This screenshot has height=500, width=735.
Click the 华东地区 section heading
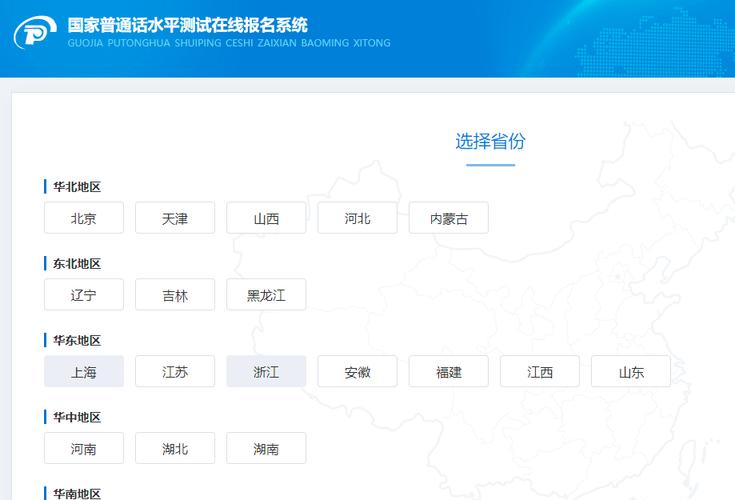[x=77, y=340]
